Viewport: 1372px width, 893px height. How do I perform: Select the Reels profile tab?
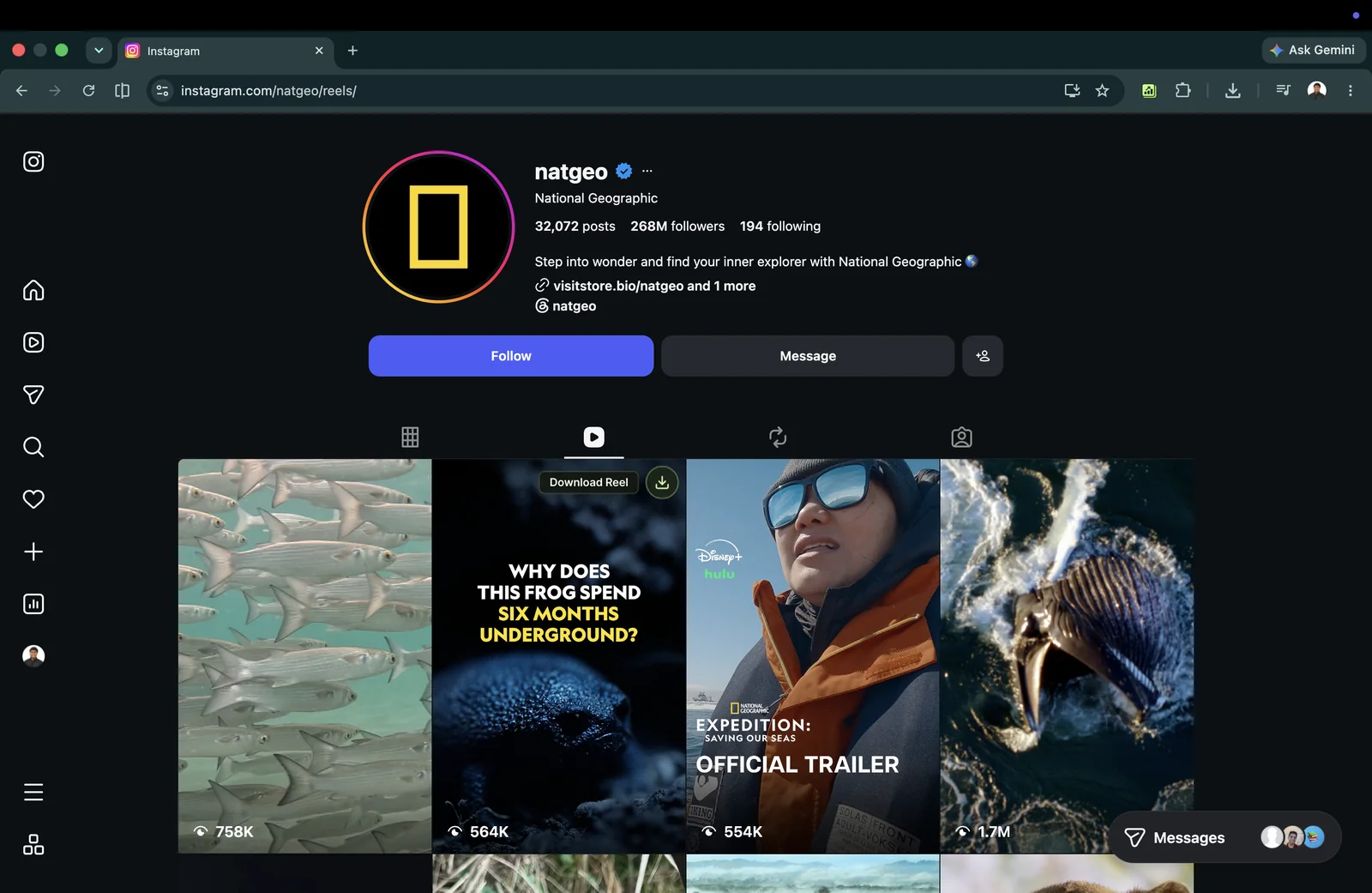click(x=593, y=437)
